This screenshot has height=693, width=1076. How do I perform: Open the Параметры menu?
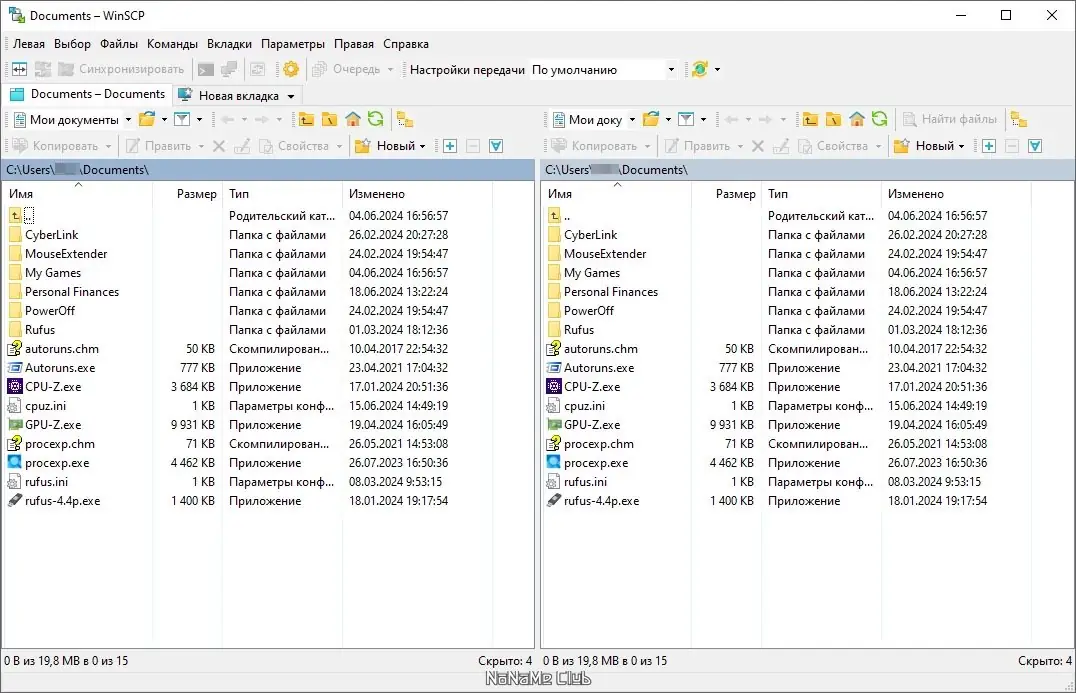293,44
